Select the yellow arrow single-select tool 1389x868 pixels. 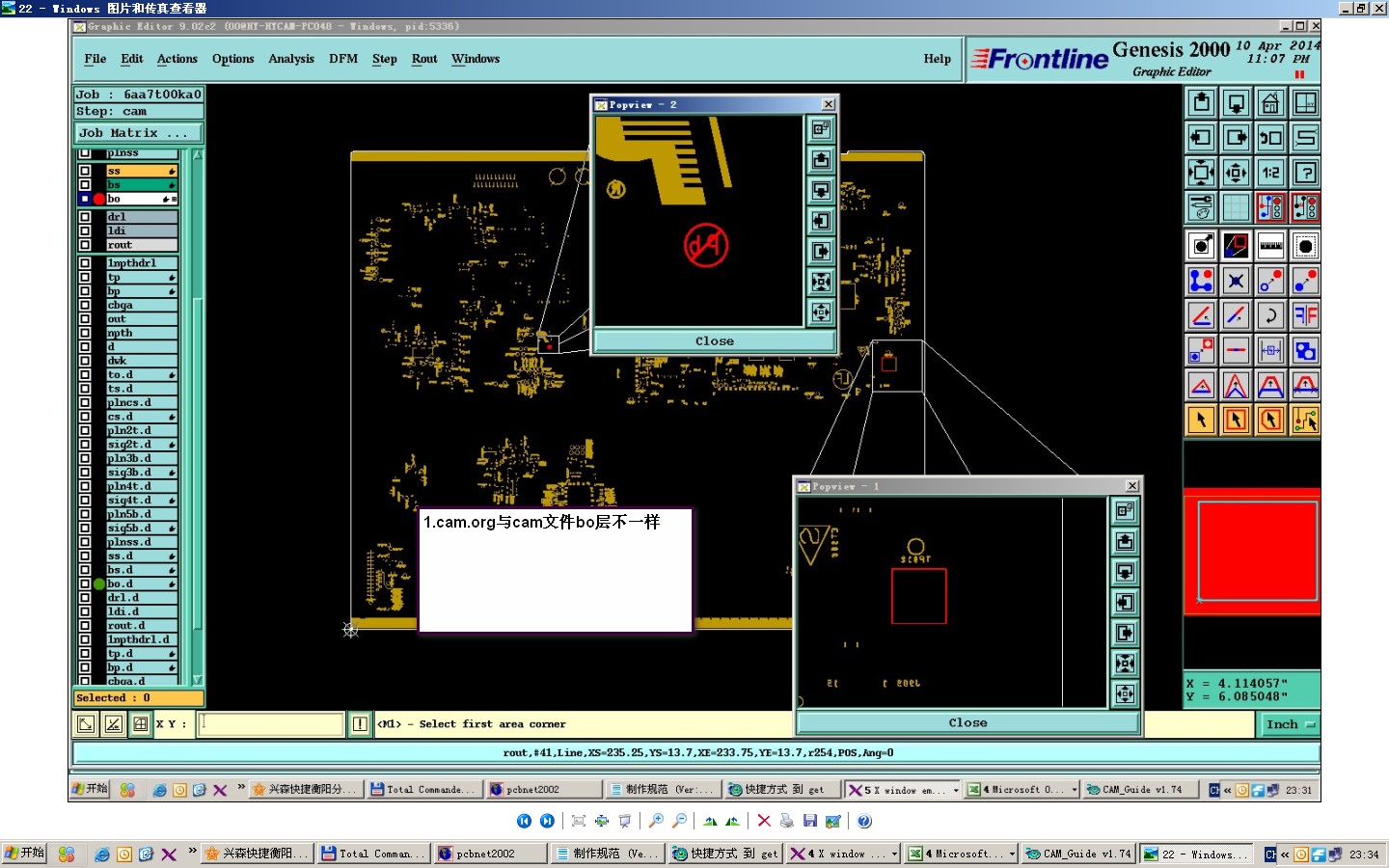coord(1201,420)
